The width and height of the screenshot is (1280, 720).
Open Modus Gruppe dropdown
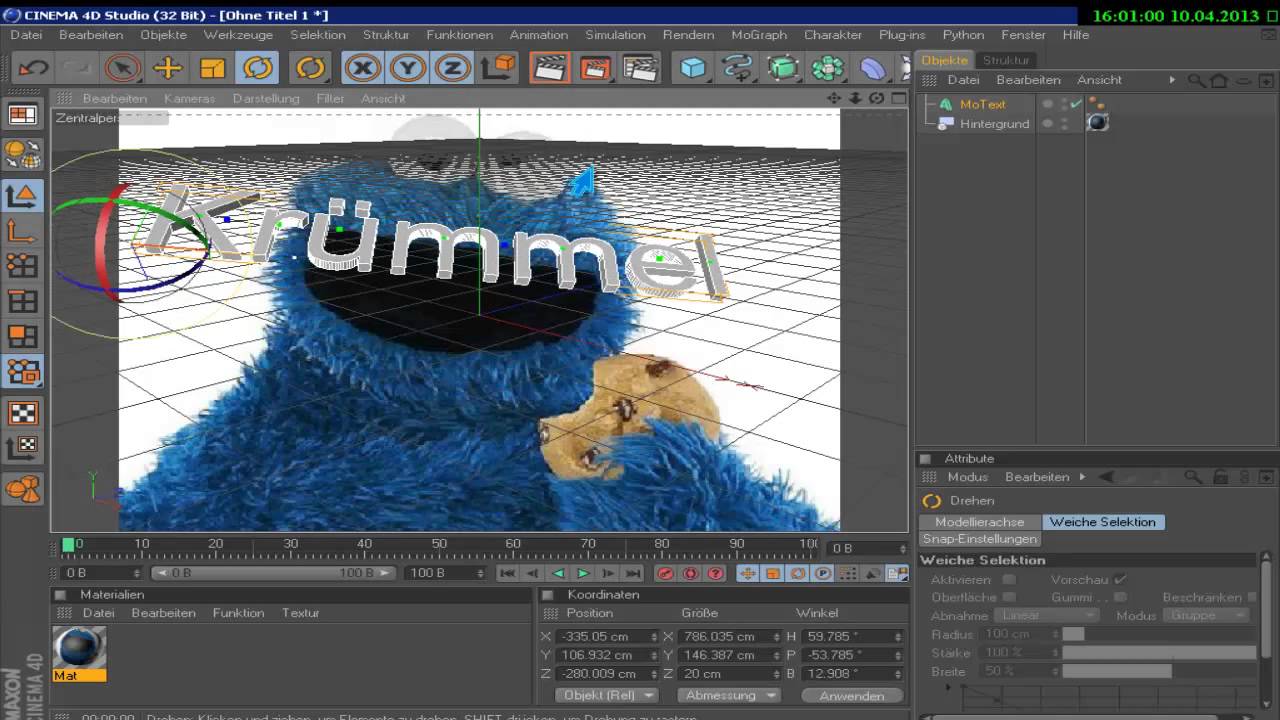pos(1207,615)
